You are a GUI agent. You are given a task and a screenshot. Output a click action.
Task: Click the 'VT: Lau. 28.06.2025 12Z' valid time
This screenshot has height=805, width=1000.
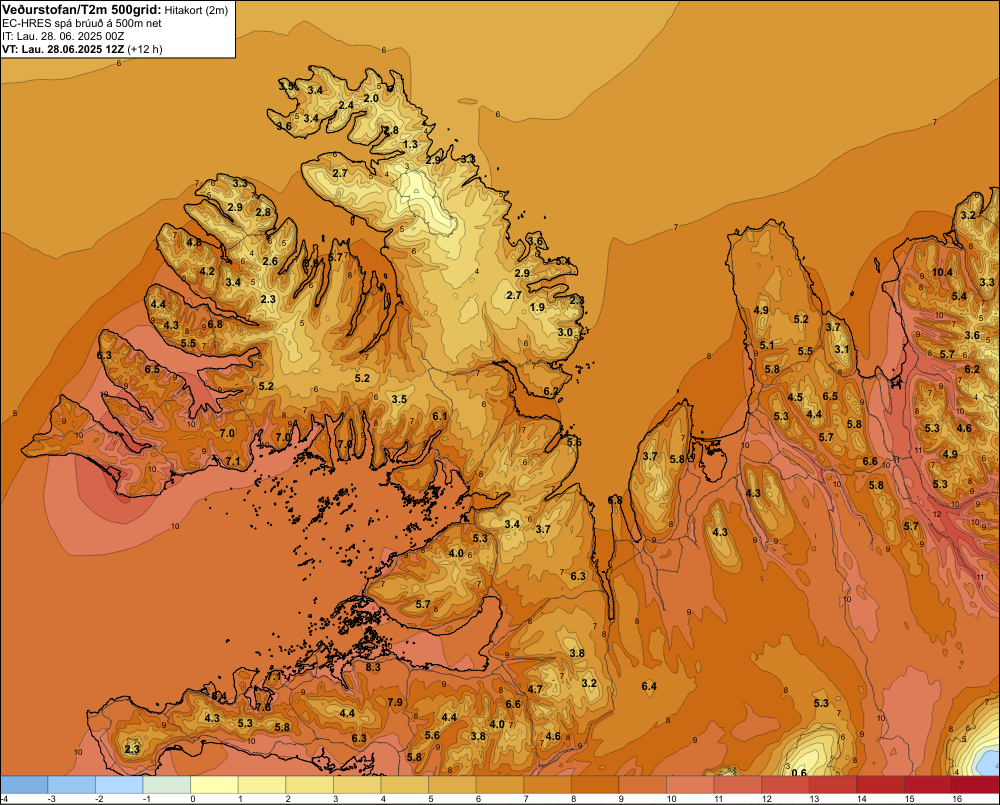63,49
